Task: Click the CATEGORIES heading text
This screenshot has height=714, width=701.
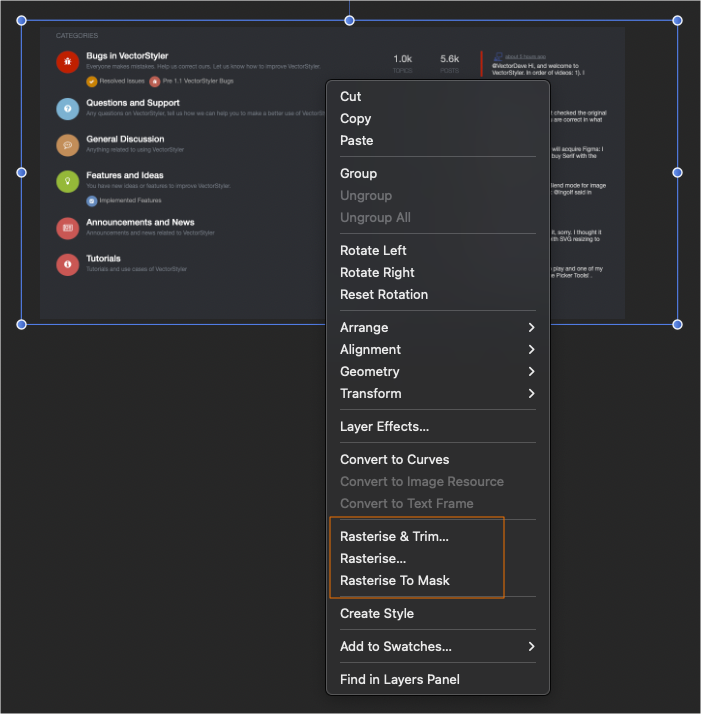Action: click(x=77, y=36)
